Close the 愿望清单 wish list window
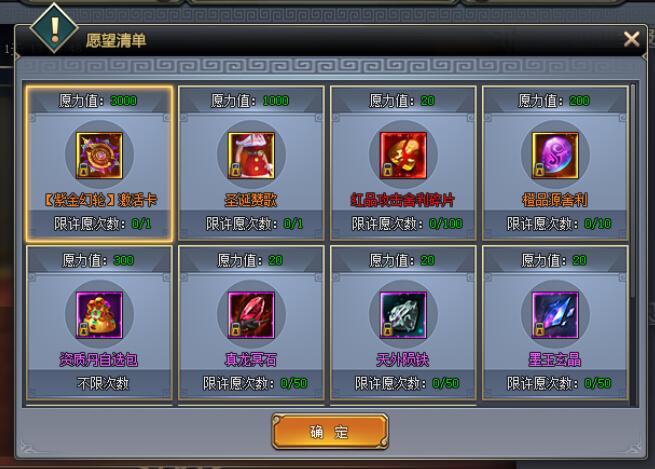This screenshot has width=655, height=469. 631,40
